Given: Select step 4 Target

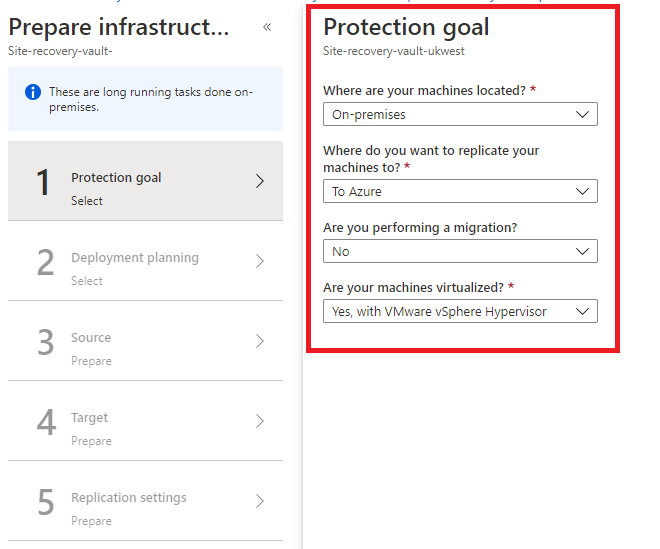Looking at the screenshot, I should [x=145, y=421].
